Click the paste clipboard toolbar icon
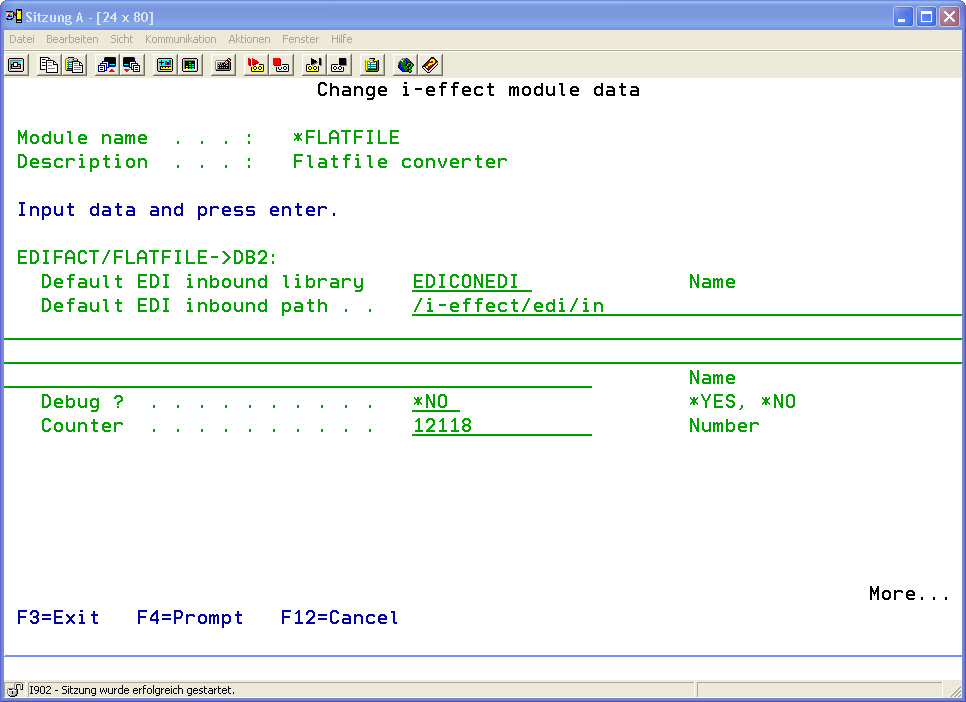The image size is (966, 702). [x=74, y=65]
